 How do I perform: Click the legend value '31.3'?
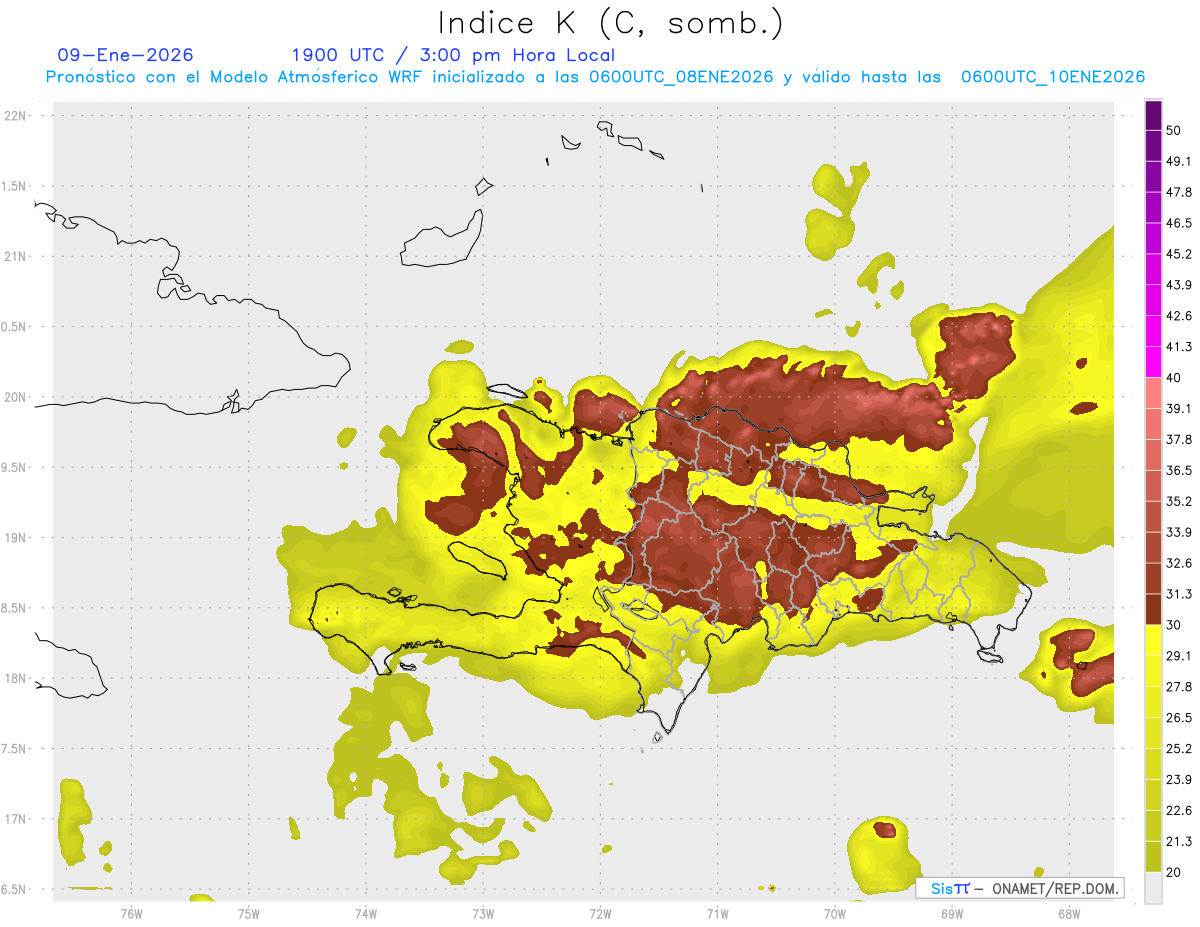(1179, 594)
